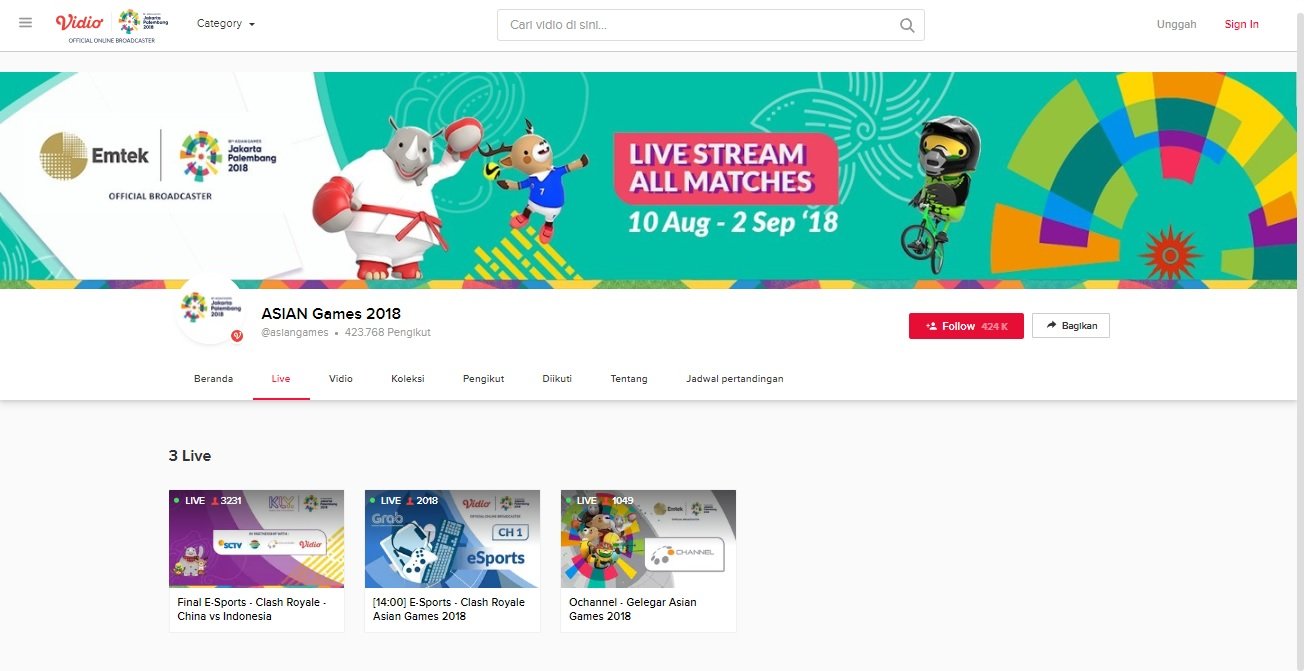This screenshot has height=671, width=1304.
Task: Click the '3 Live' heading
Action: point(190,456)
